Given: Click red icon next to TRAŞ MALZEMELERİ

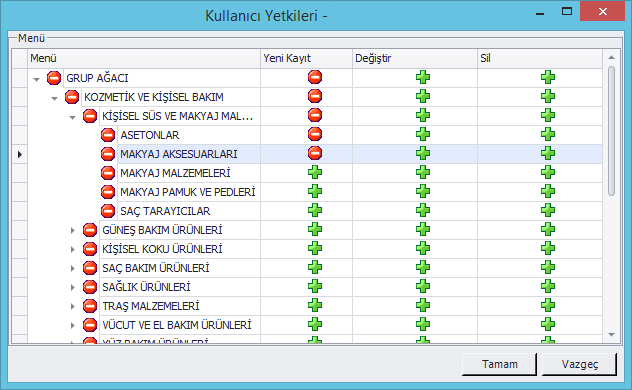Looking at the screenshot, I should click(x=90, y=306).
